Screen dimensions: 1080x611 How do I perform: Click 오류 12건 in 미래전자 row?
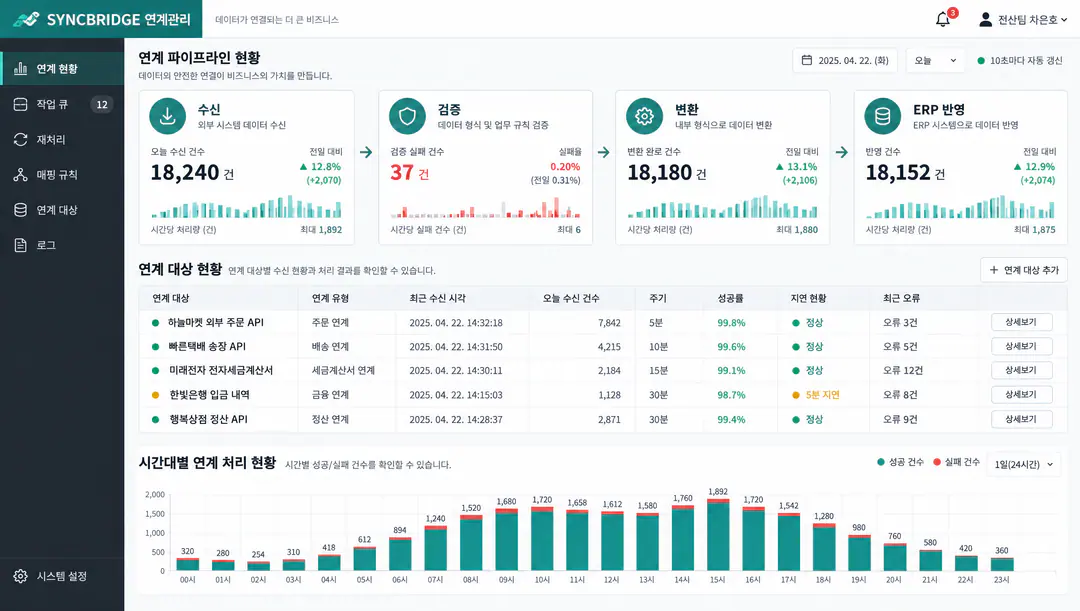coord(903,371)
